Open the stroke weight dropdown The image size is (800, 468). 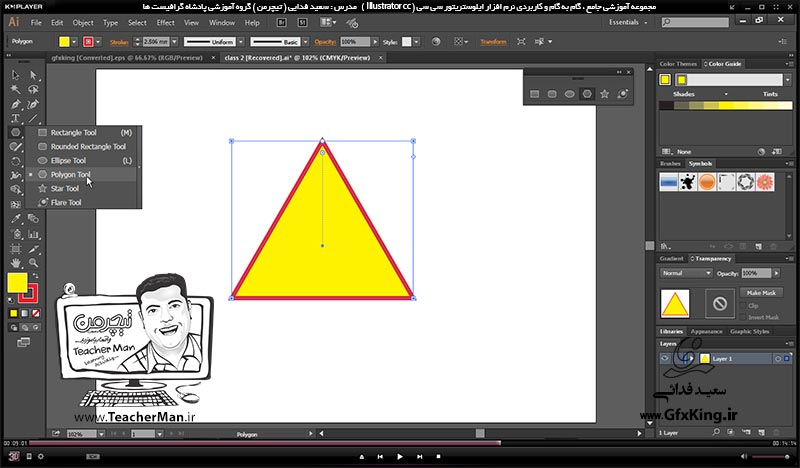[x=174, y=42]
